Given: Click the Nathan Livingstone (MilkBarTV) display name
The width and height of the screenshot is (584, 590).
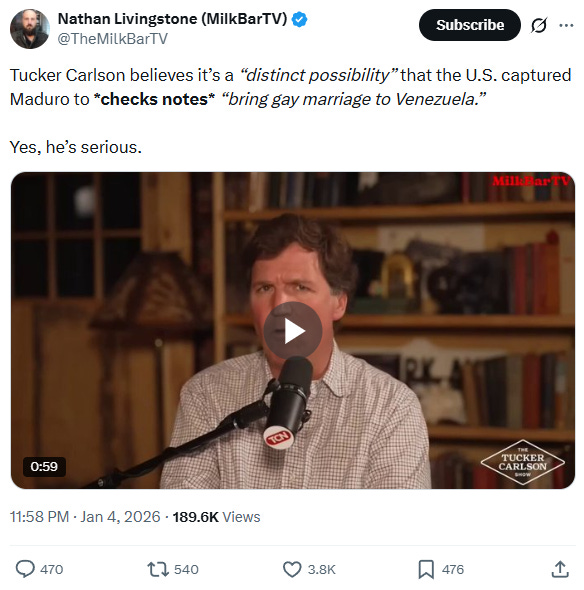Looking at the screenshot, I should [172, 19].
